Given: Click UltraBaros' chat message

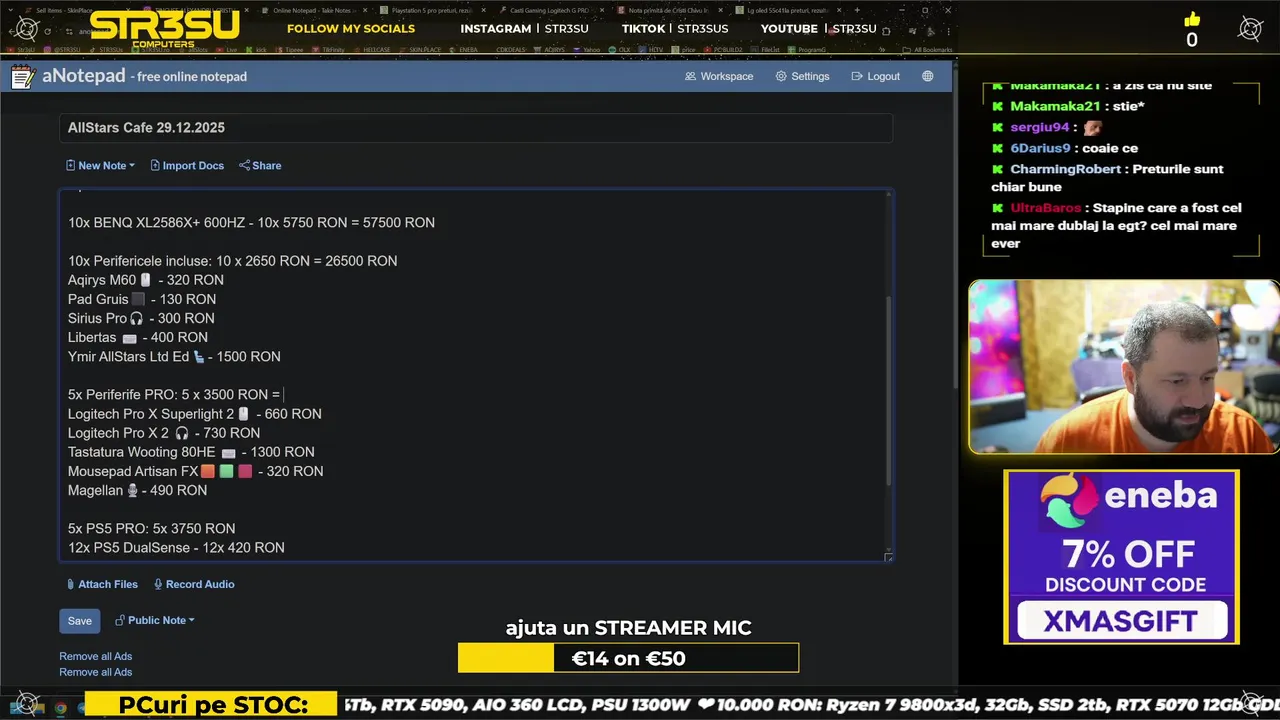Looking at the screenshot, I should (1116, 226).
